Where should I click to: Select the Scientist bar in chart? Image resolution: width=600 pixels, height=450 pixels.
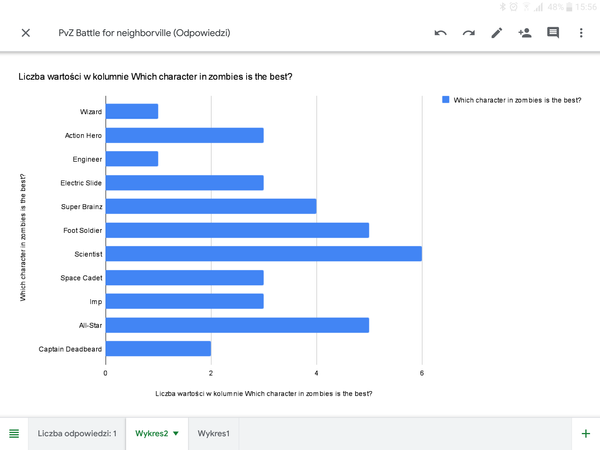coord(263,254)
